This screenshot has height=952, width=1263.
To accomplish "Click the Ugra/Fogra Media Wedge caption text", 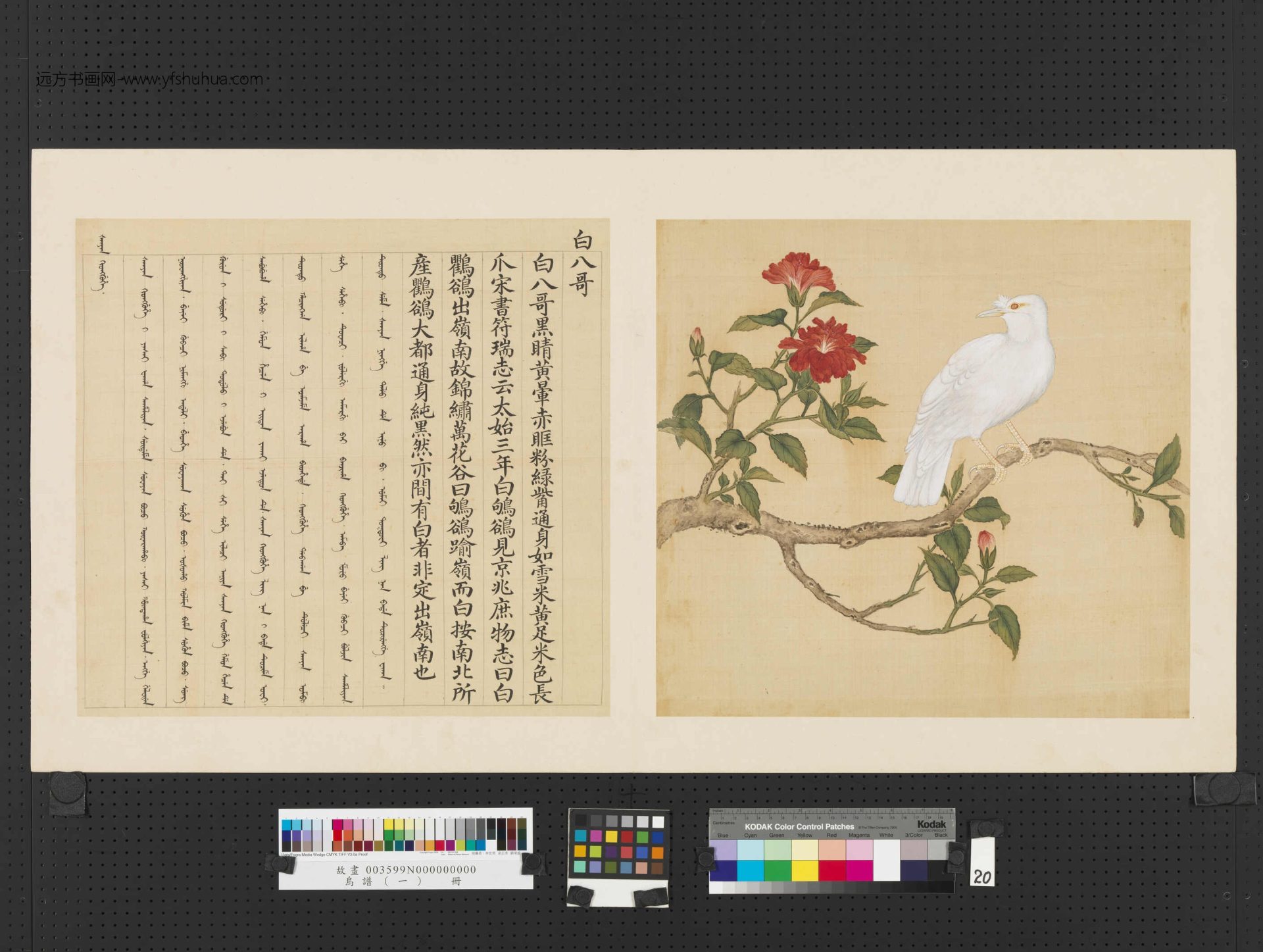I will click(324, 855).
